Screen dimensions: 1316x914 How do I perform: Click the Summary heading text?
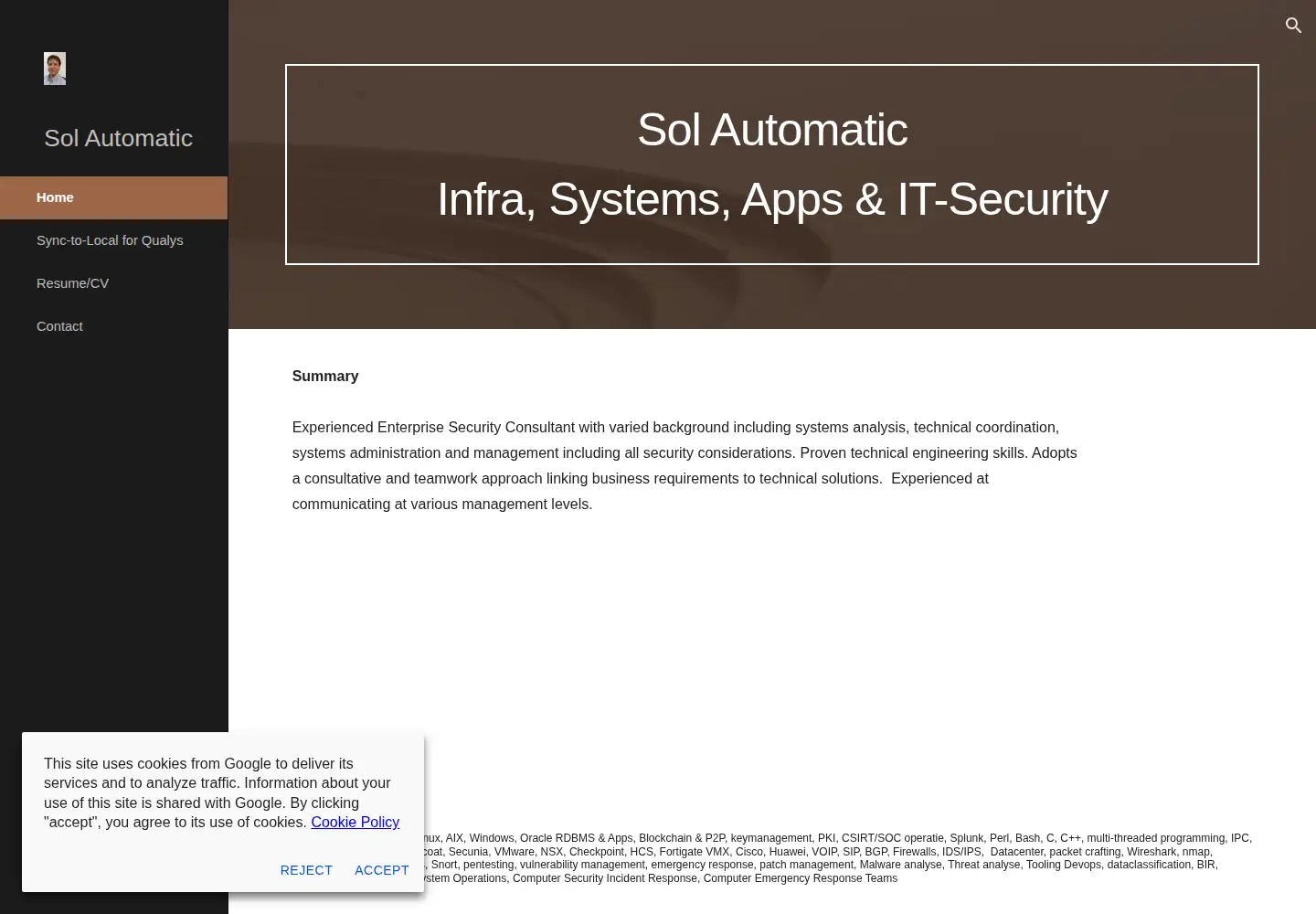coord(325,376)
